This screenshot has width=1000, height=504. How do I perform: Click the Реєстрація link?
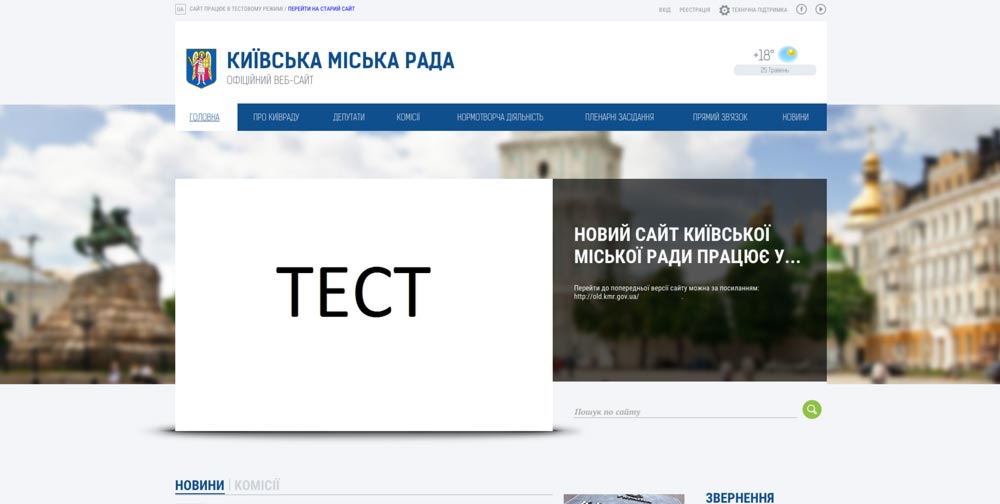click(x=694, y=10)
